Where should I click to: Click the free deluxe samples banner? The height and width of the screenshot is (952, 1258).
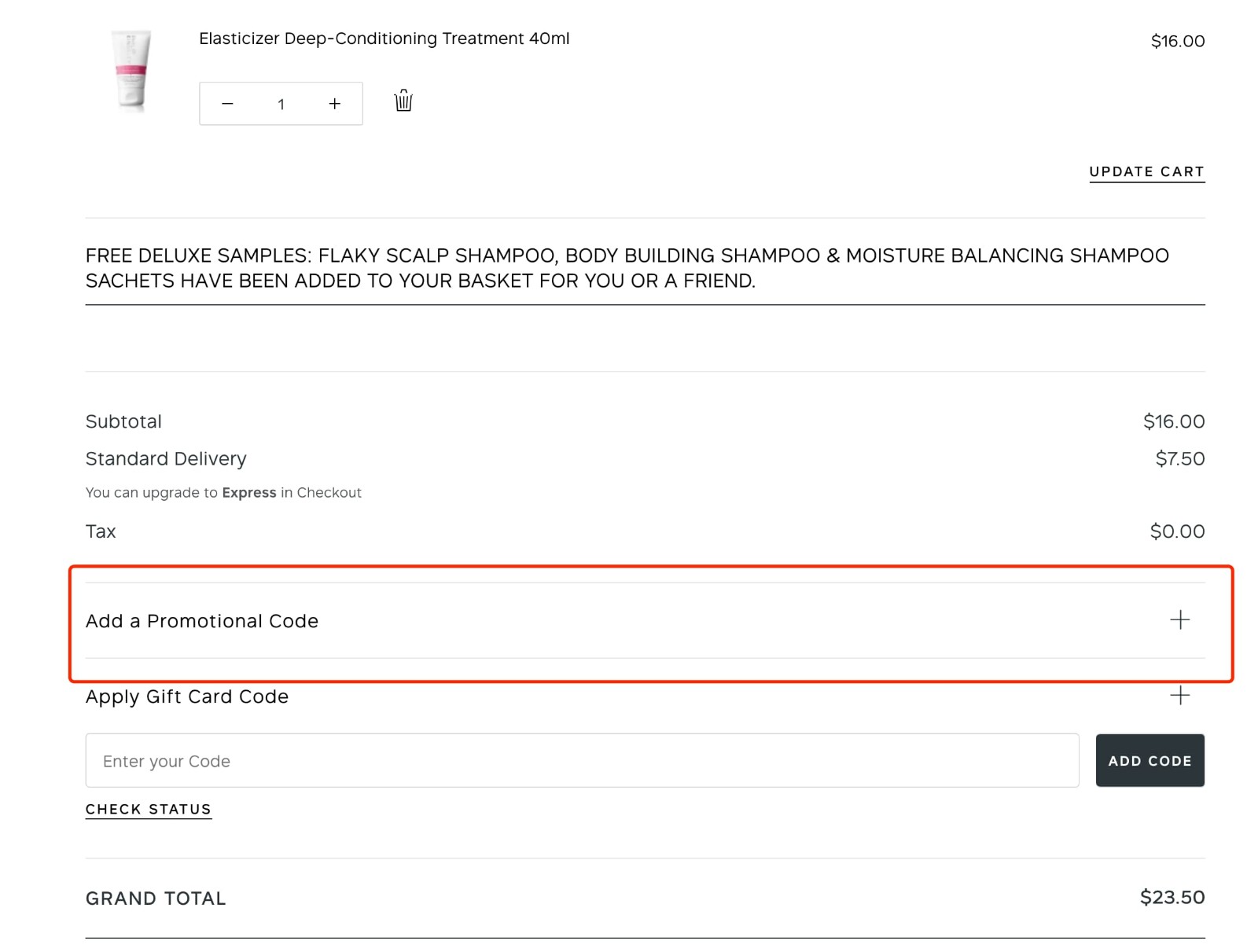point(627,268)
